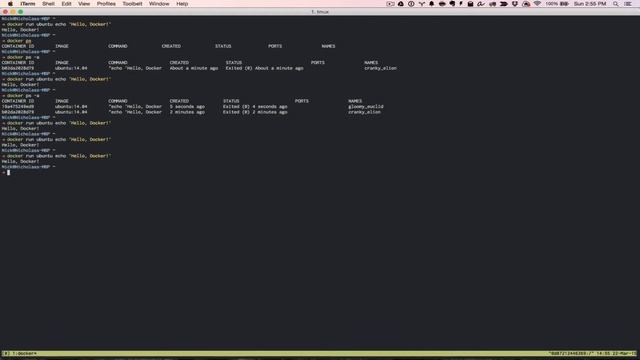640x360 pixels.
Task: Open the Edit menu
Action: coord(67,4)
